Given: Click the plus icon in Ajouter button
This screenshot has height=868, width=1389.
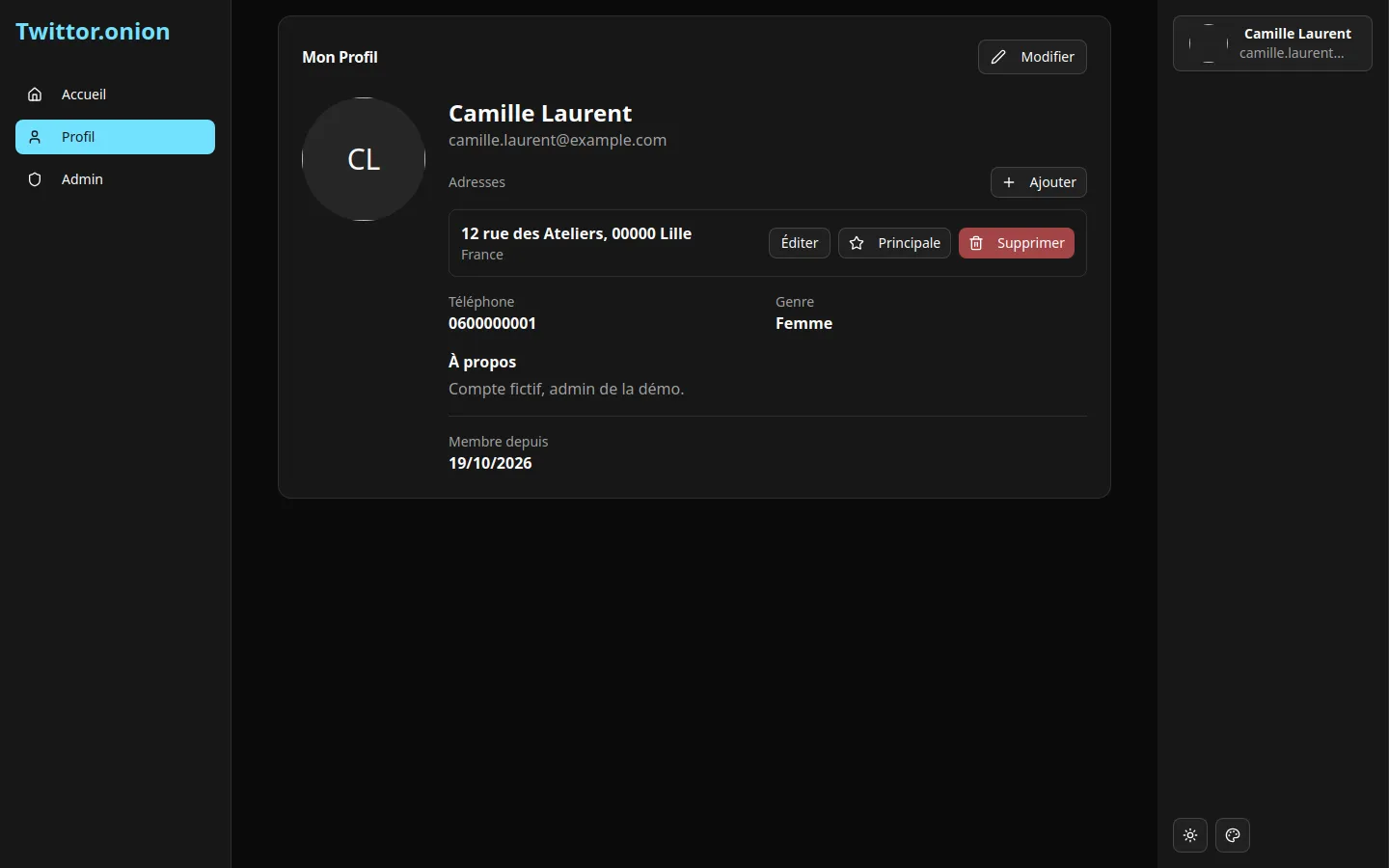Looking at the screenshot, I should click(1009, 182).
